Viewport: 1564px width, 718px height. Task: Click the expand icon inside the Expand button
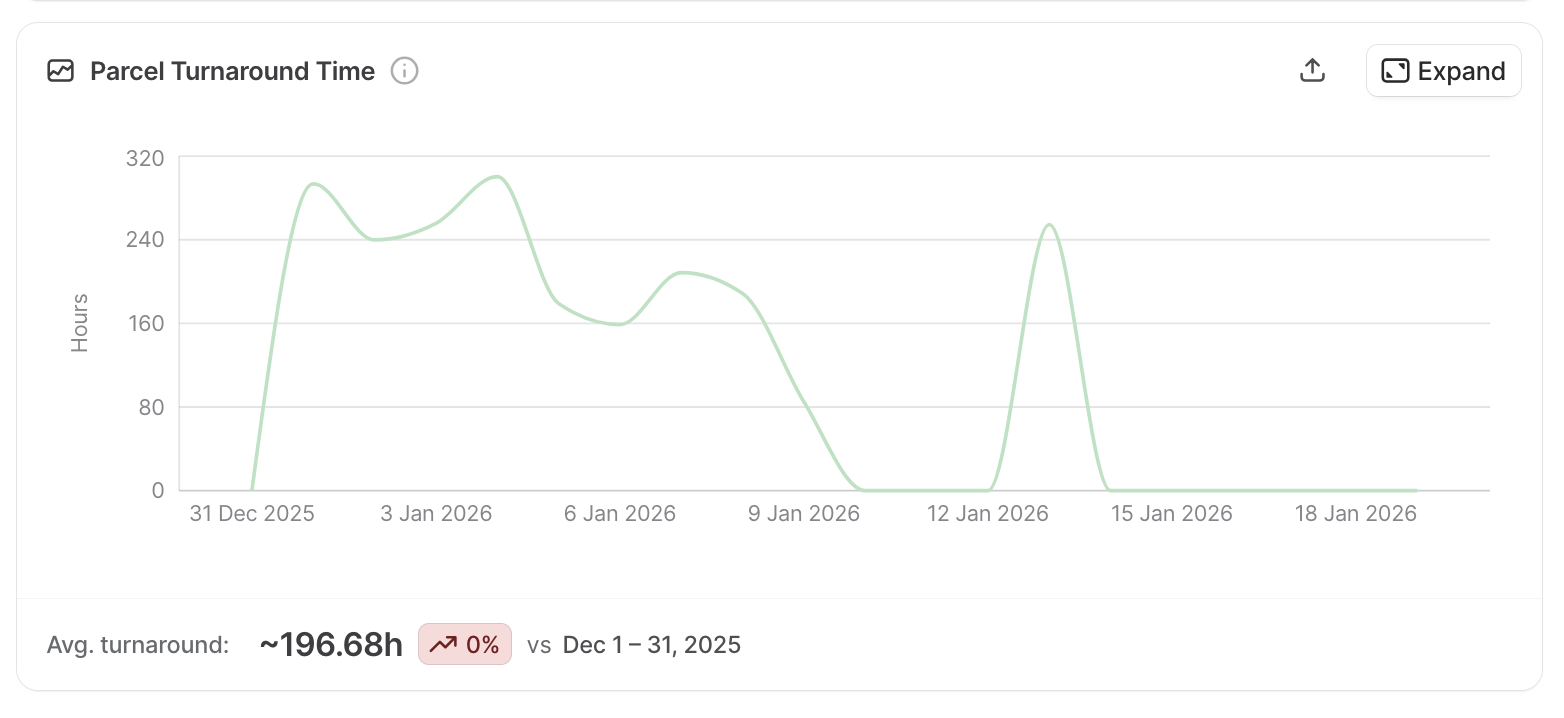point(1395,71)
